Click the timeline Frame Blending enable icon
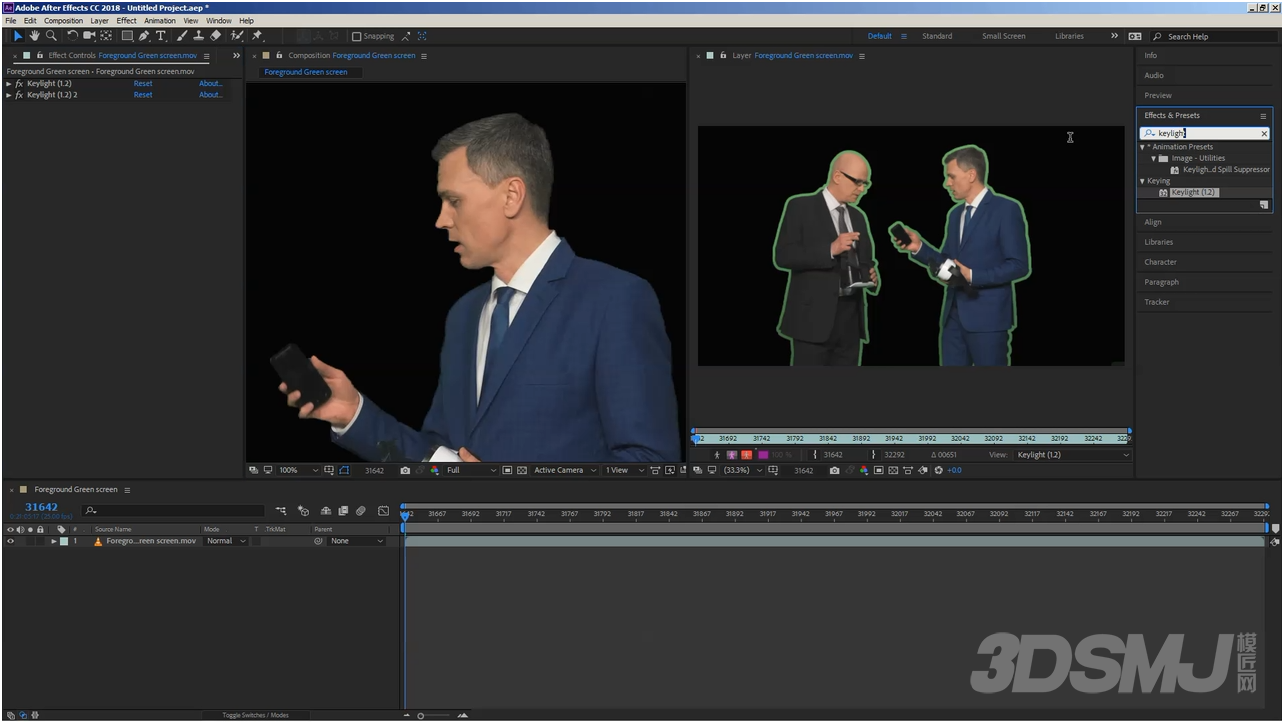Image resolution: width=1284 pixels, height=724 pixels. [343, 511]
